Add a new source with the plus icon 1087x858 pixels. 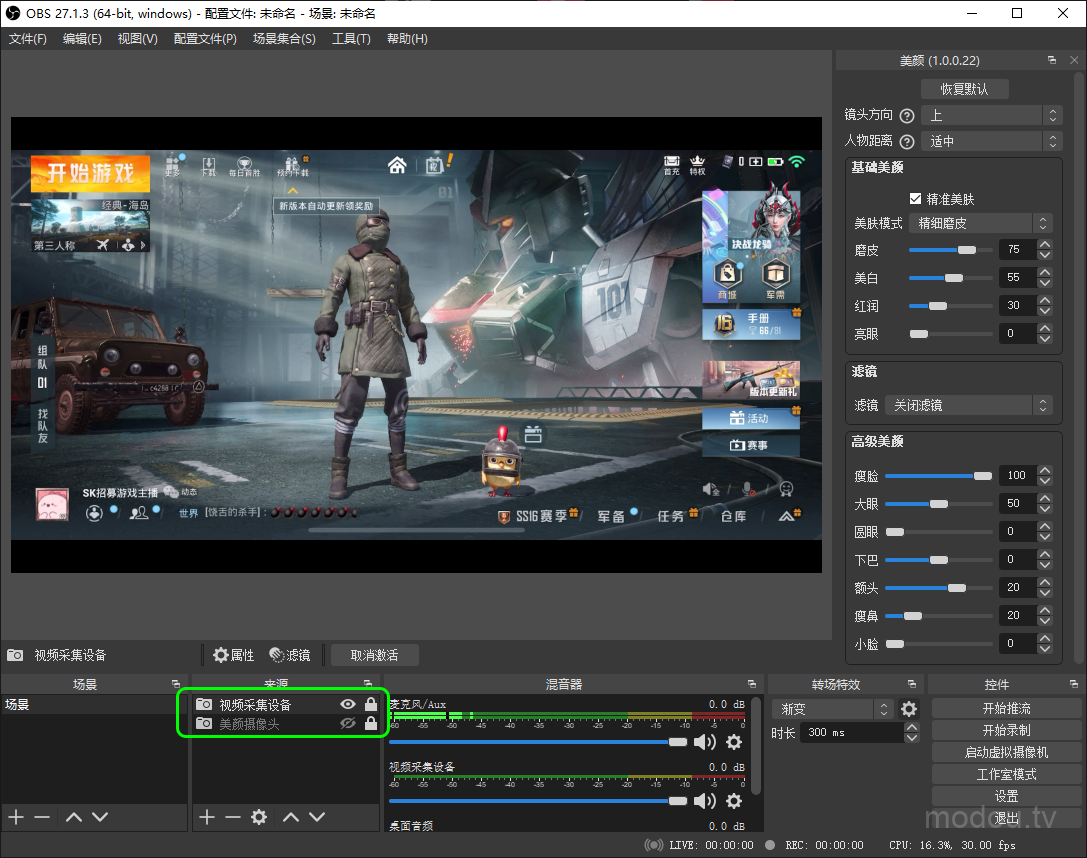pyautogui.click(x=206, y=817)
